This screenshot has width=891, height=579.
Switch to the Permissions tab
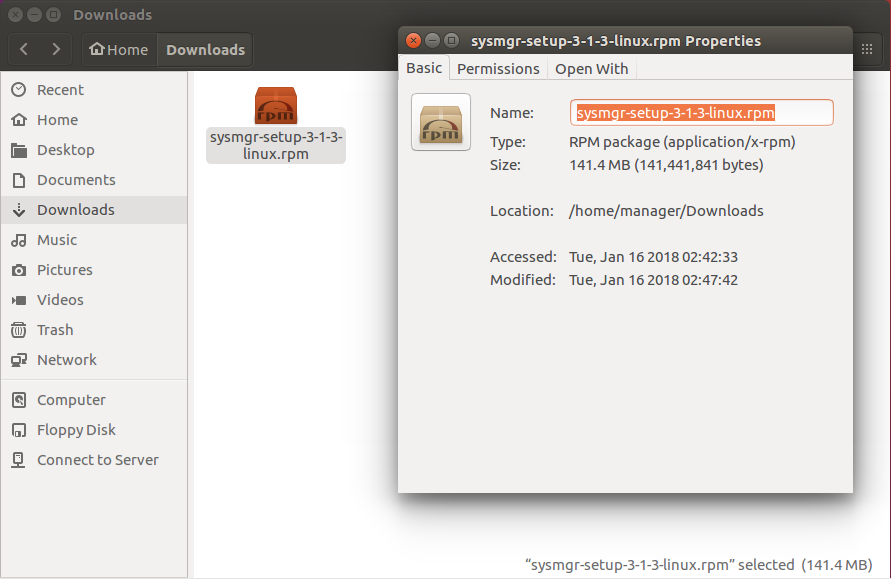click(x=498, y=69)
